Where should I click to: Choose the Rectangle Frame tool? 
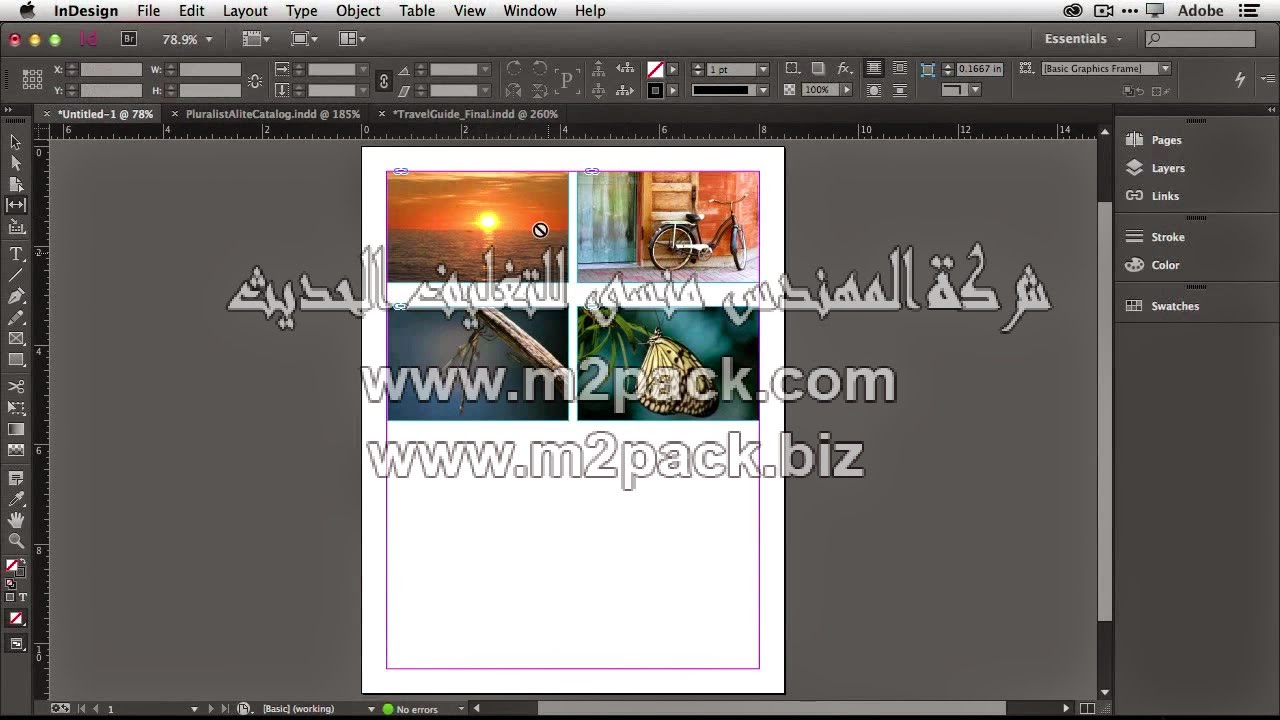(x=15, y=339)
